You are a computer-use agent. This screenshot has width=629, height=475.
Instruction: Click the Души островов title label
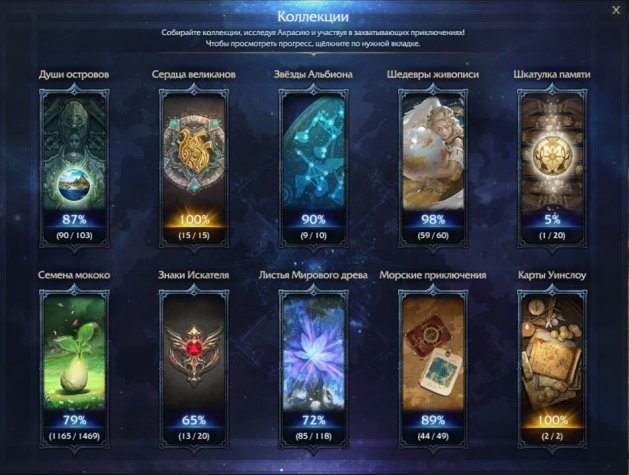74,75
